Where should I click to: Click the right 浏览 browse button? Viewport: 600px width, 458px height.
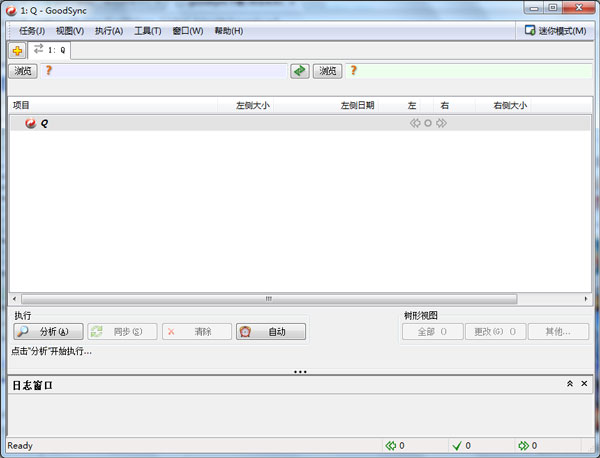pos(328,71)
